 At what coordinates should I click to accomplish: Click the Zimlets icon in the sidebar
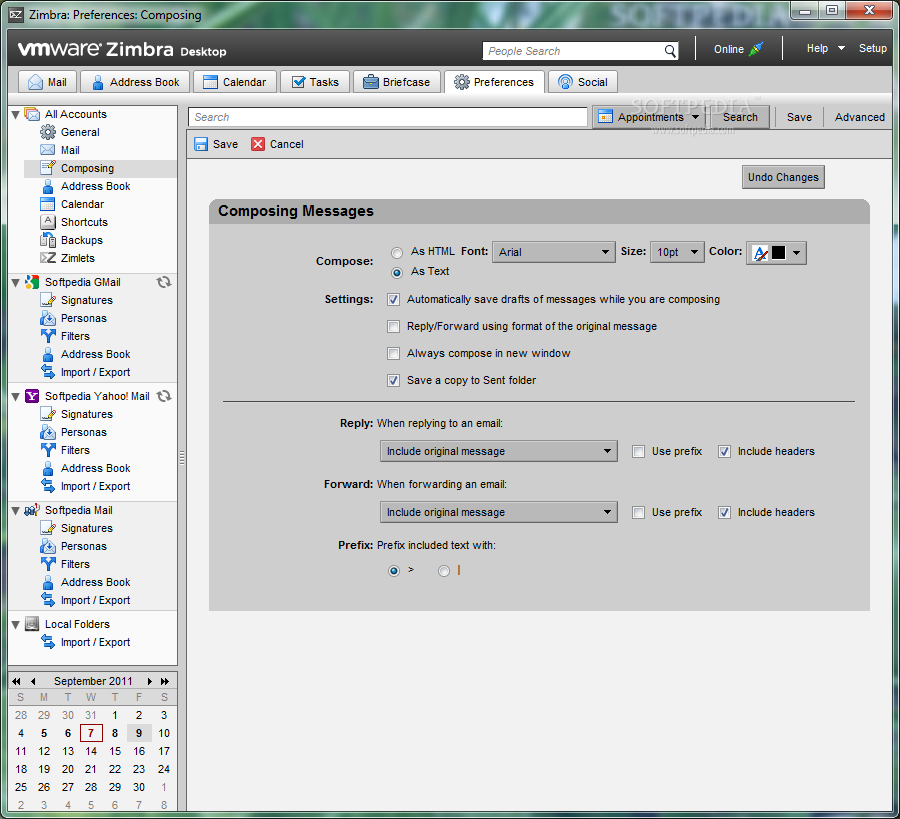click(48, 258)
